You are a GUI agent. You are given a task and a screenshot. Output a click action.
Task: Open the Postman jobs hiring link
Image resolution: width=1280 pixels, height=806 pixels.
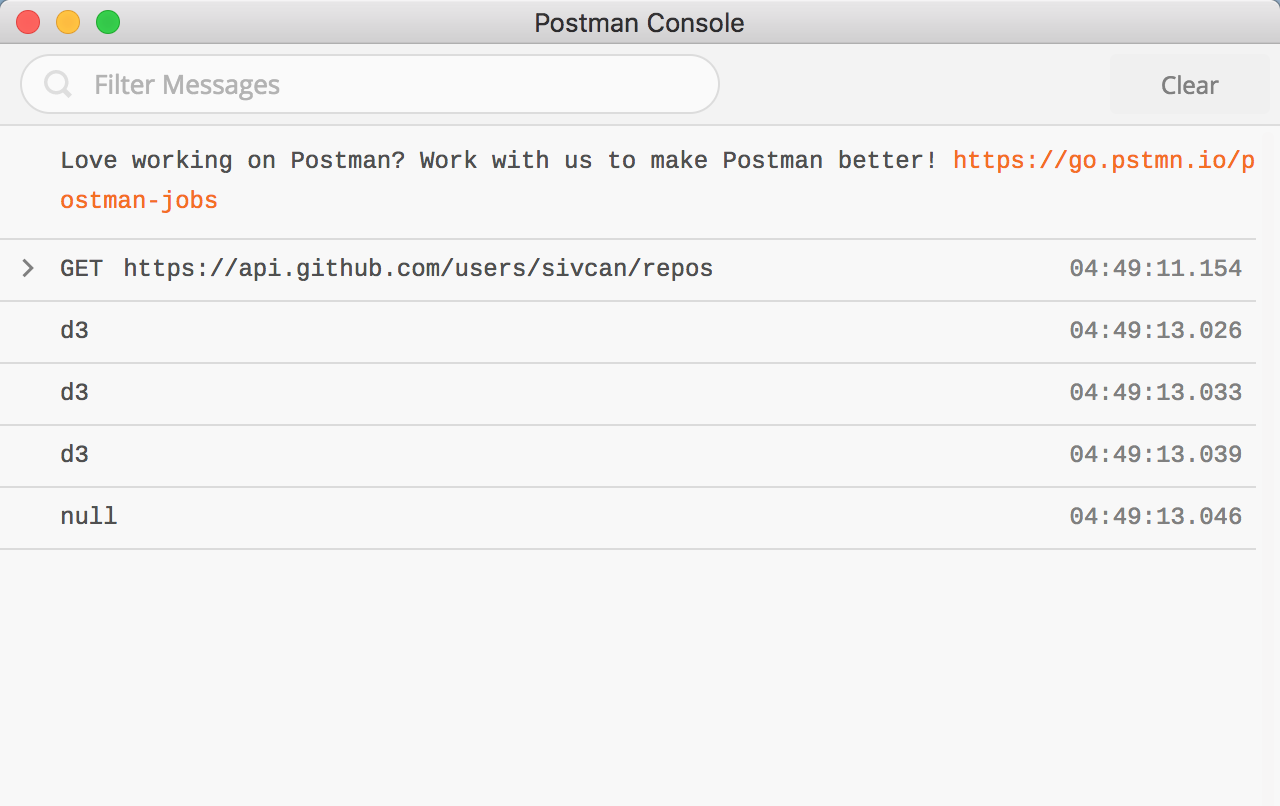[1103, 159]
